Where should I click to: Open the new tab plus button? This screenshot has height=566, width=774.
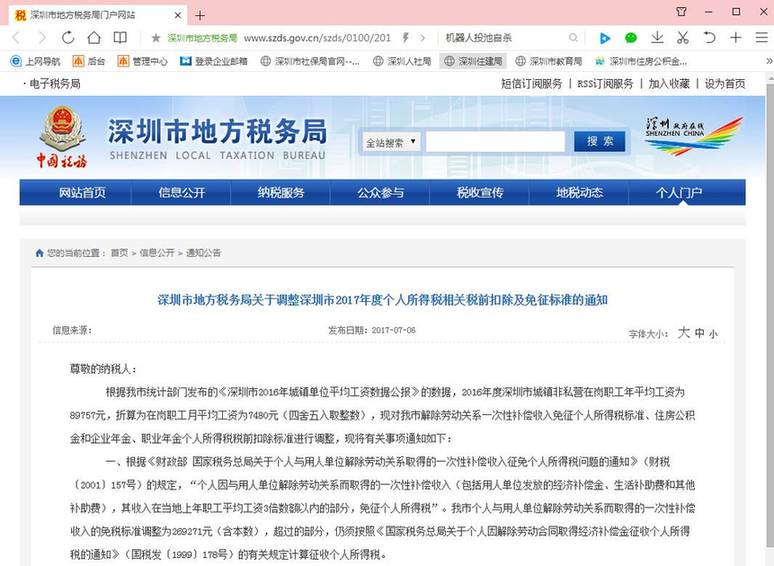pyautogui.click(x=200, y=15)
